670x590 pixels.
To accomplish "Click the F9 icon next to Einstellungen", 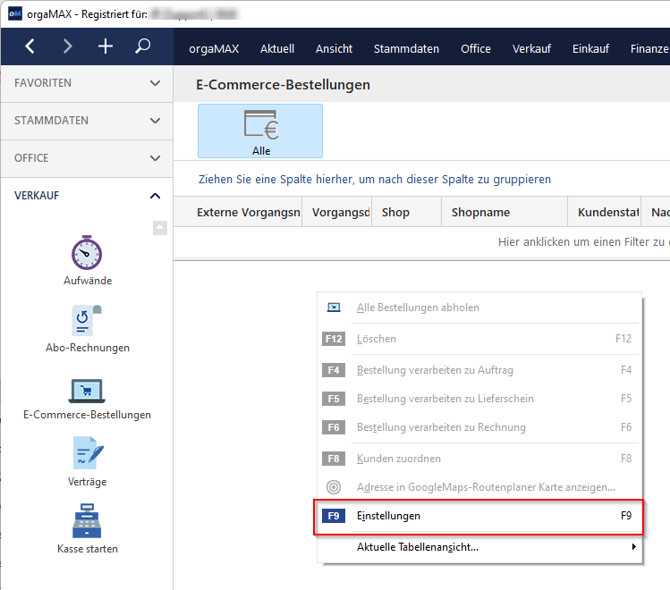I will click(333, 516).
